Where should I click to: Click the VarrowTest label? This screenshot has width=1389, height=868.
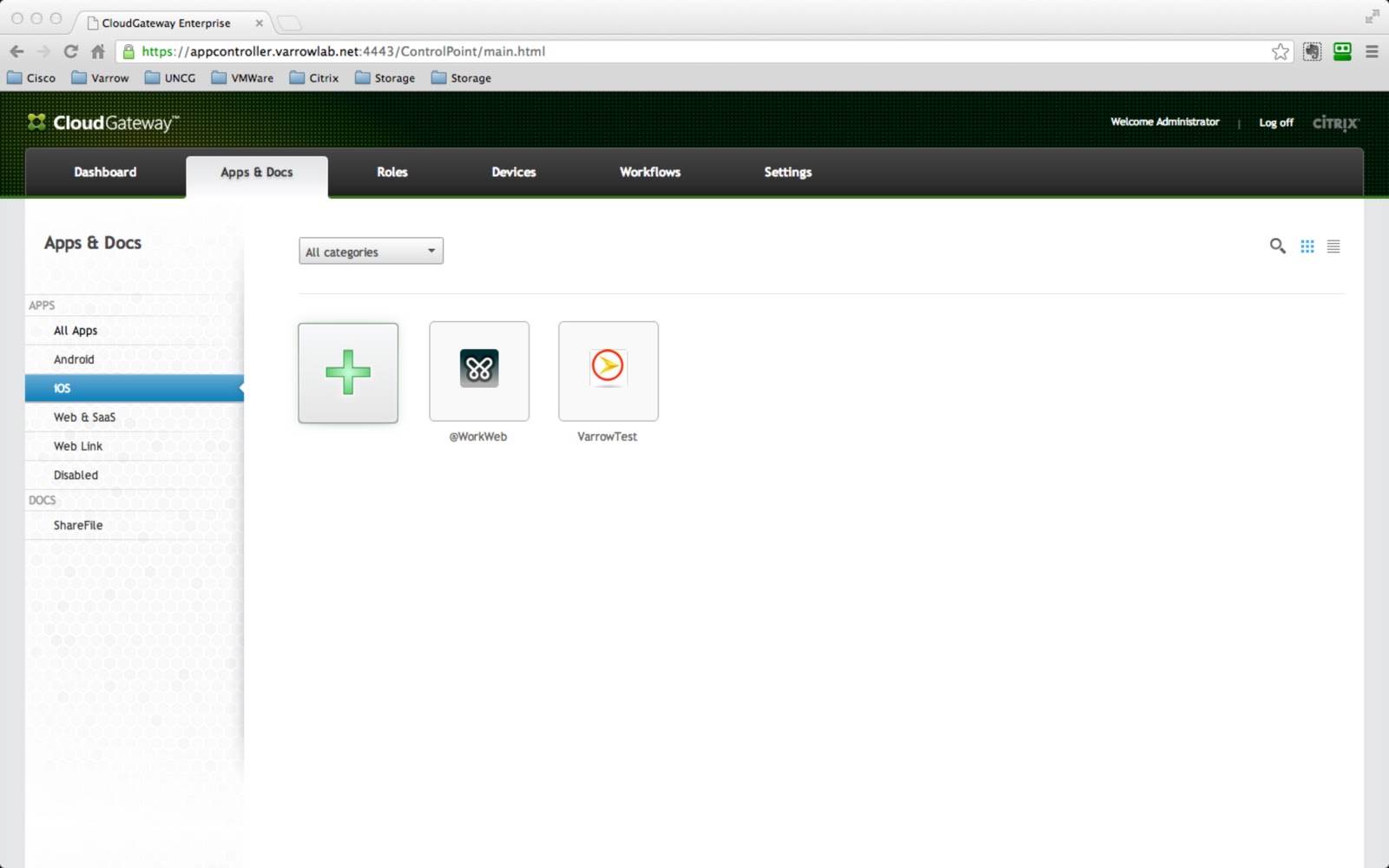coord(608,437)
